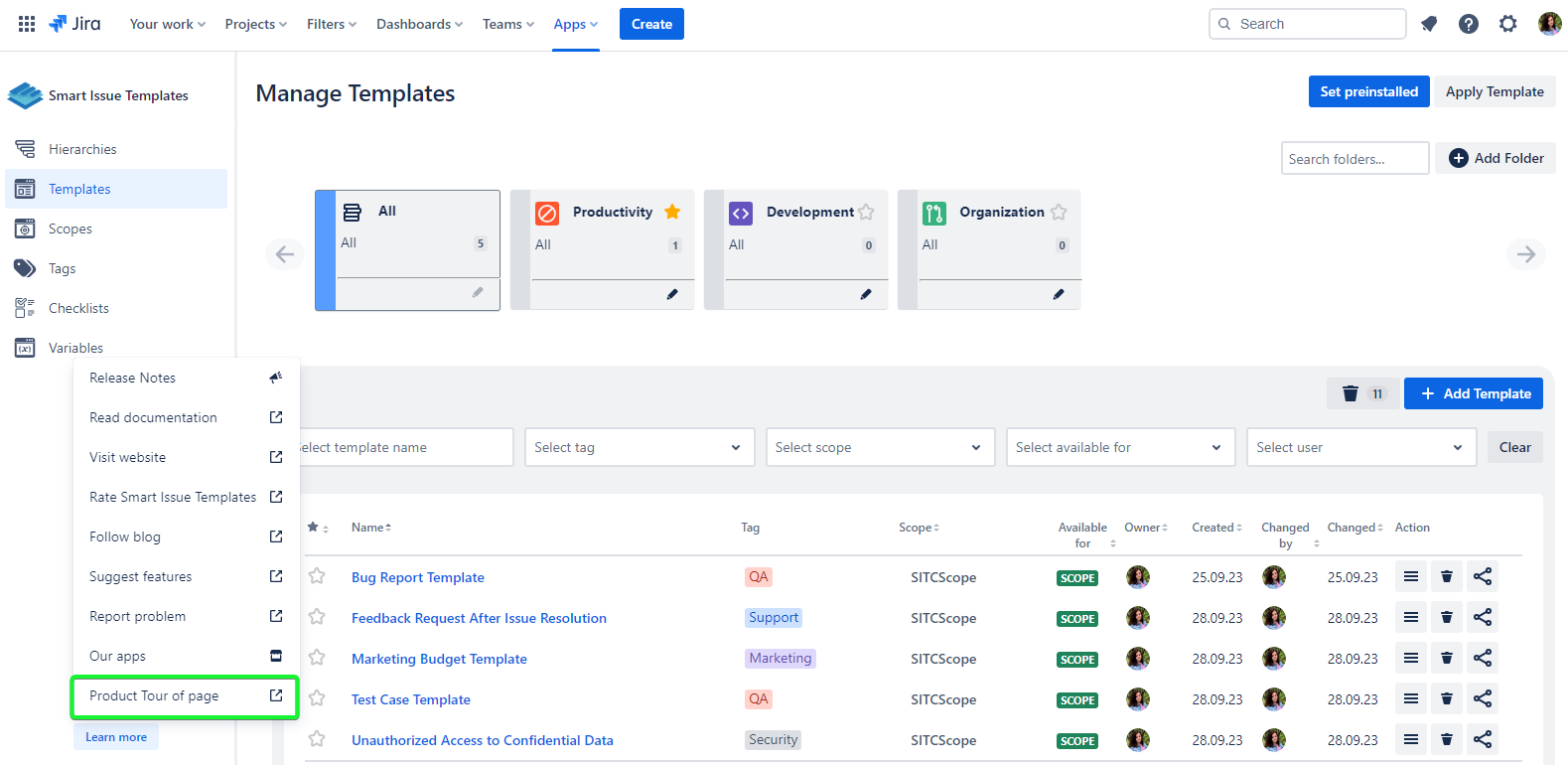Click edit pencil on Productivity folder
Image resolution: width=1568 pixels, height=765 pixels.
pyautogui.click(x=672, y=294)
